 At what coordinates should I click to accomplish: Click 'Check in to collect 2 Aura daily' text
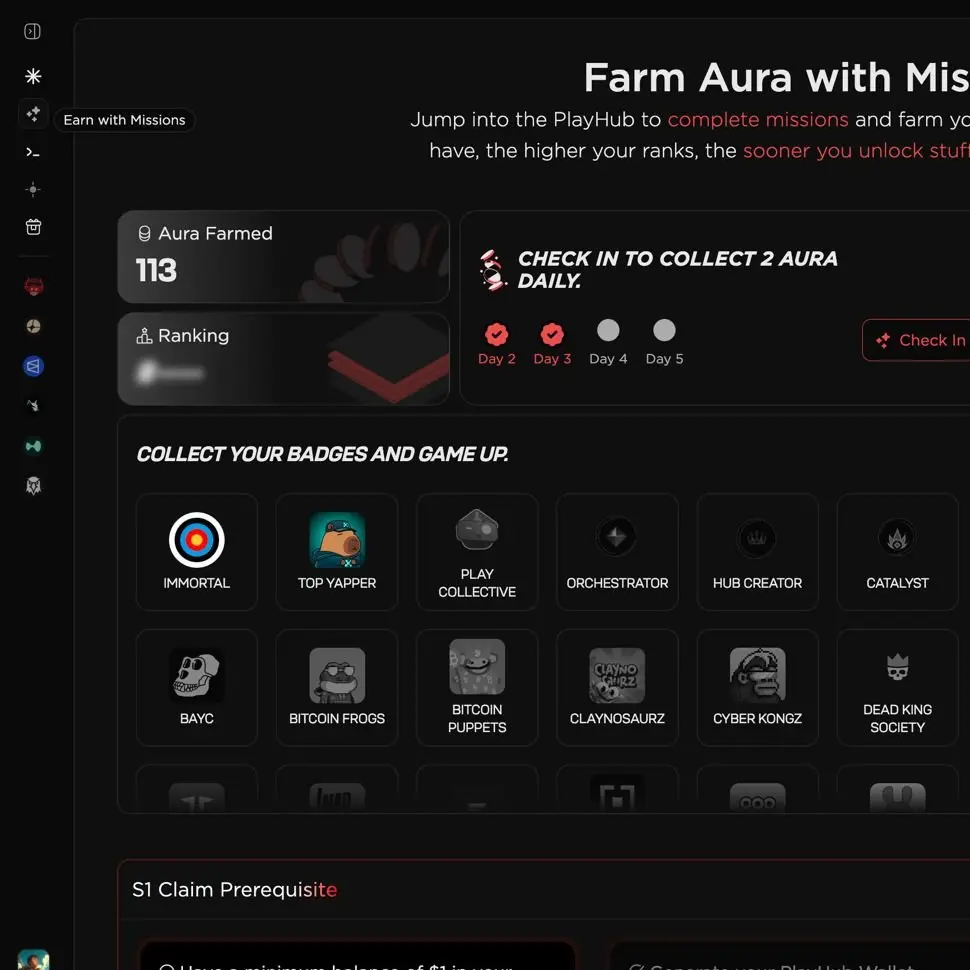point(677,269)
